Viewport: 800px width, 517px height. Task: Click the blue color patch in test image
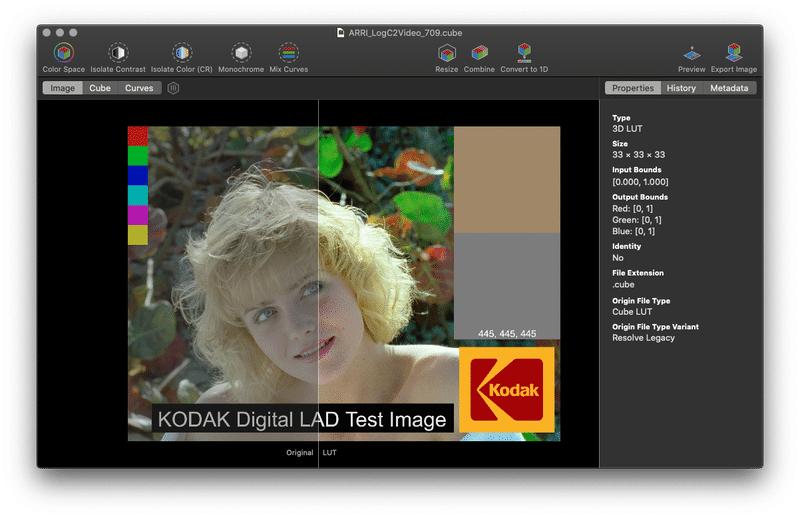[138, 176]
